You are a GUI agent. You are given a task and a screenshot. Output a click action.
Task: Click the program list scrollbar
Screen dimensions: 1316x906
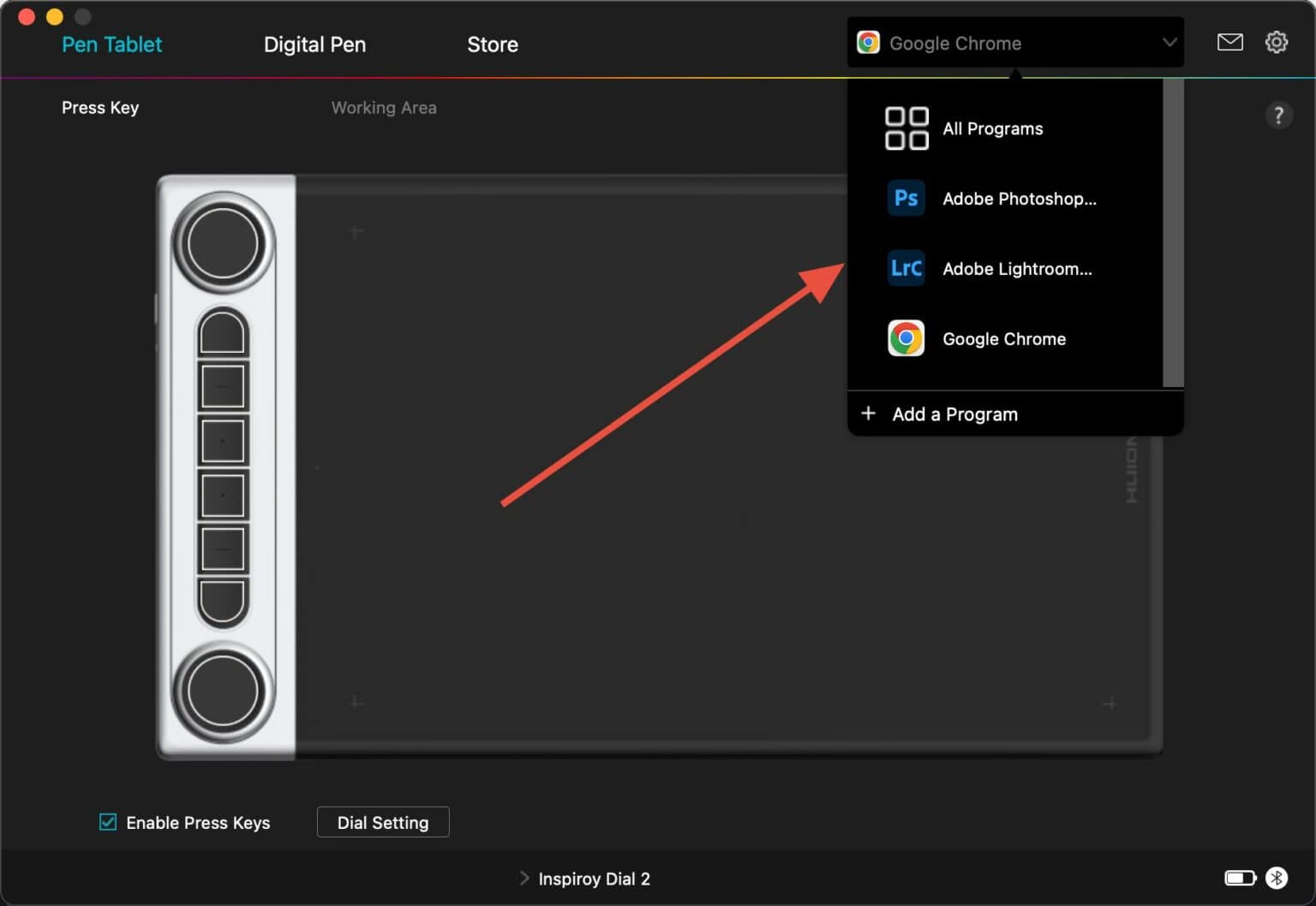point(1173,231)
